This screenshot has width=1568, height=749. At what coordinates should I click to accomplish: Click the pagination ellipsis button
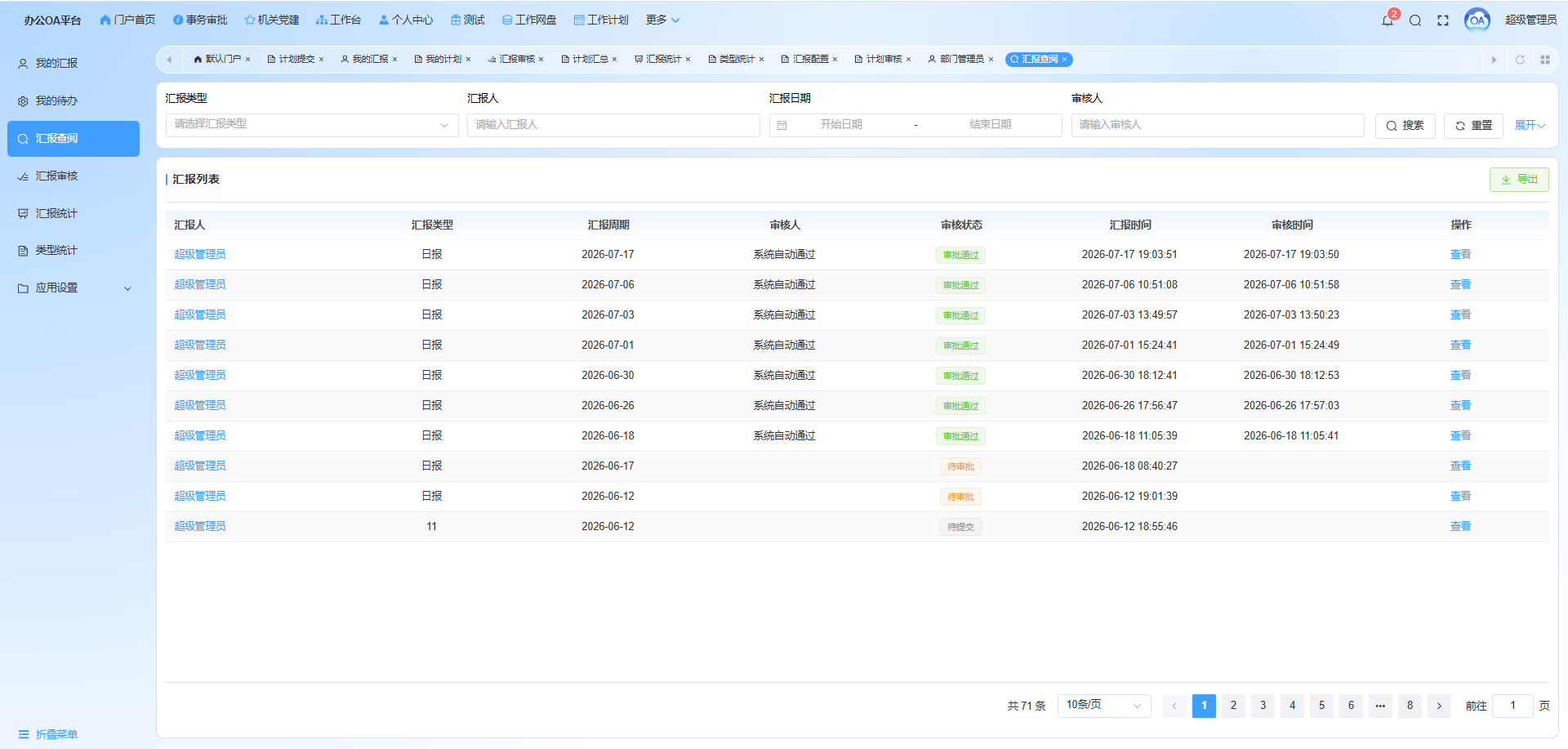coord(1380,706)
